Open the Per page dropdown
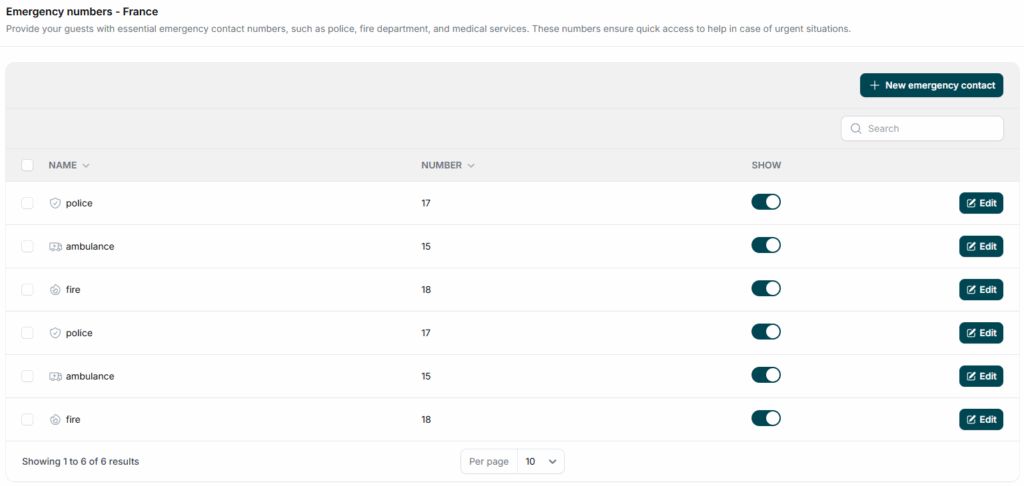 tap(540, 462)
